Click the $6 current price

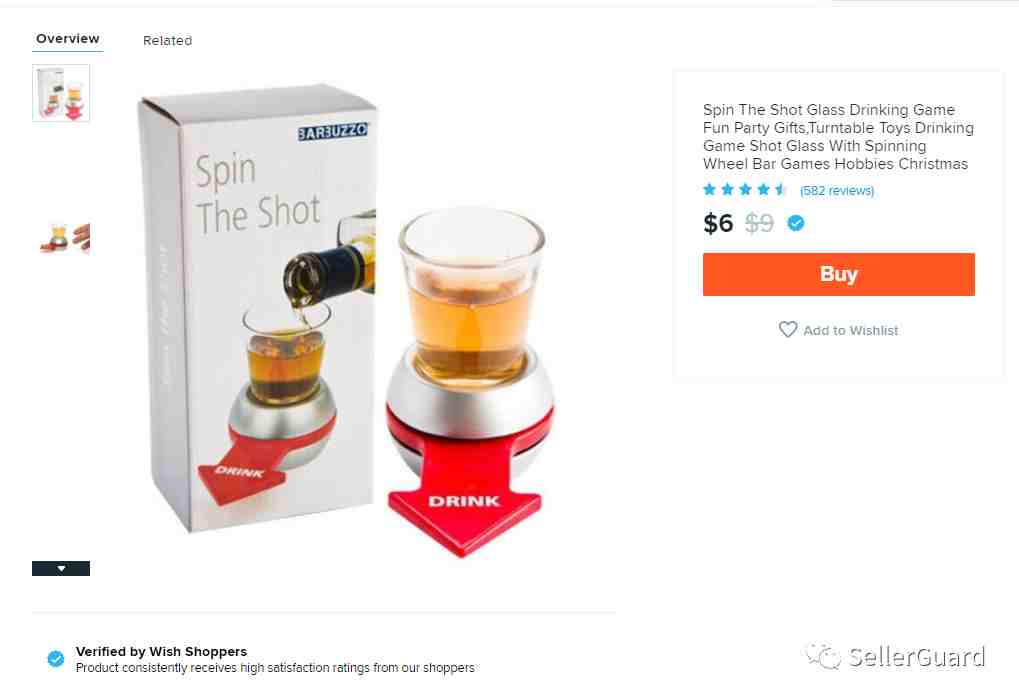pos(718,224)
